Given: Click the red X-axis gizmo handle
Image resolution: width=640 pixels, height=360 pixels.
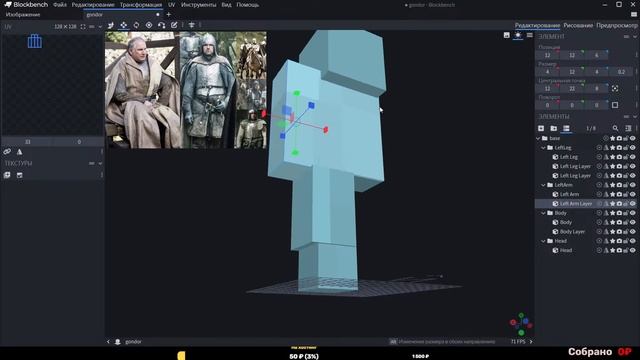Looking at the screenshot, I should pyautogui.click(x=325, y=130).
